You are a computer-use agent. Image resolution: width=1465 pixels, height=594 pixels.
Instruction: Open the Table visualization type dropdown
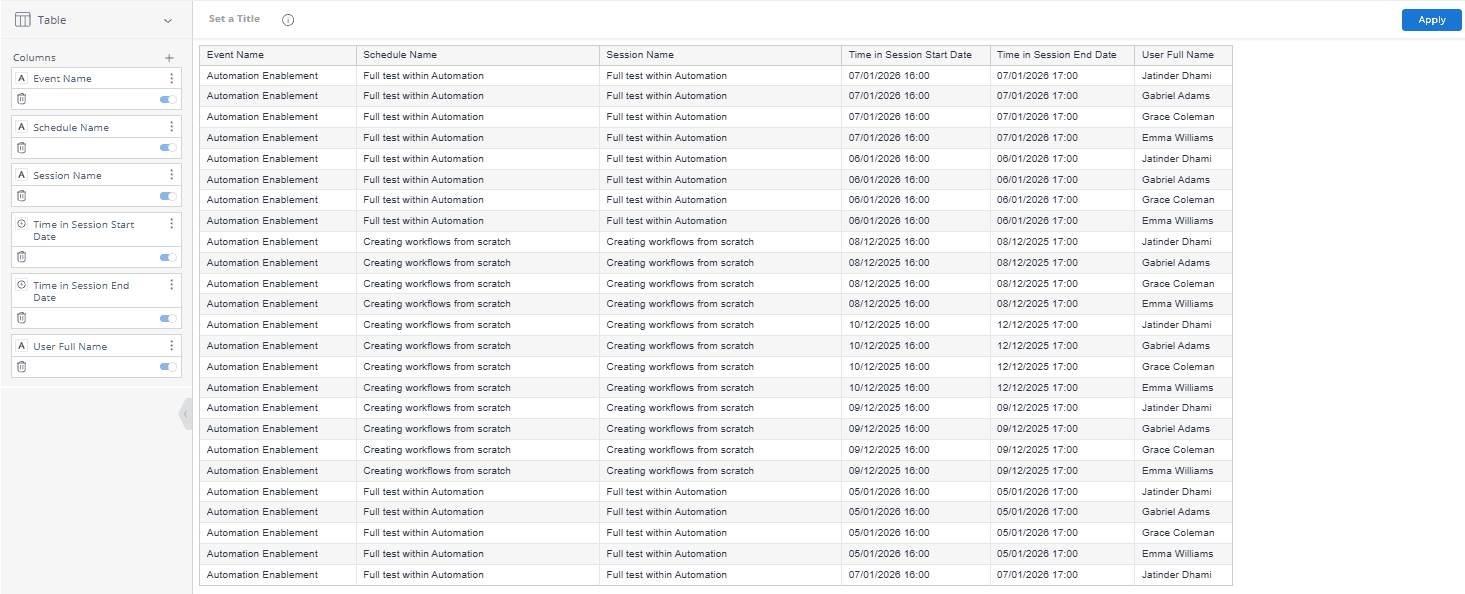[167, 20]
